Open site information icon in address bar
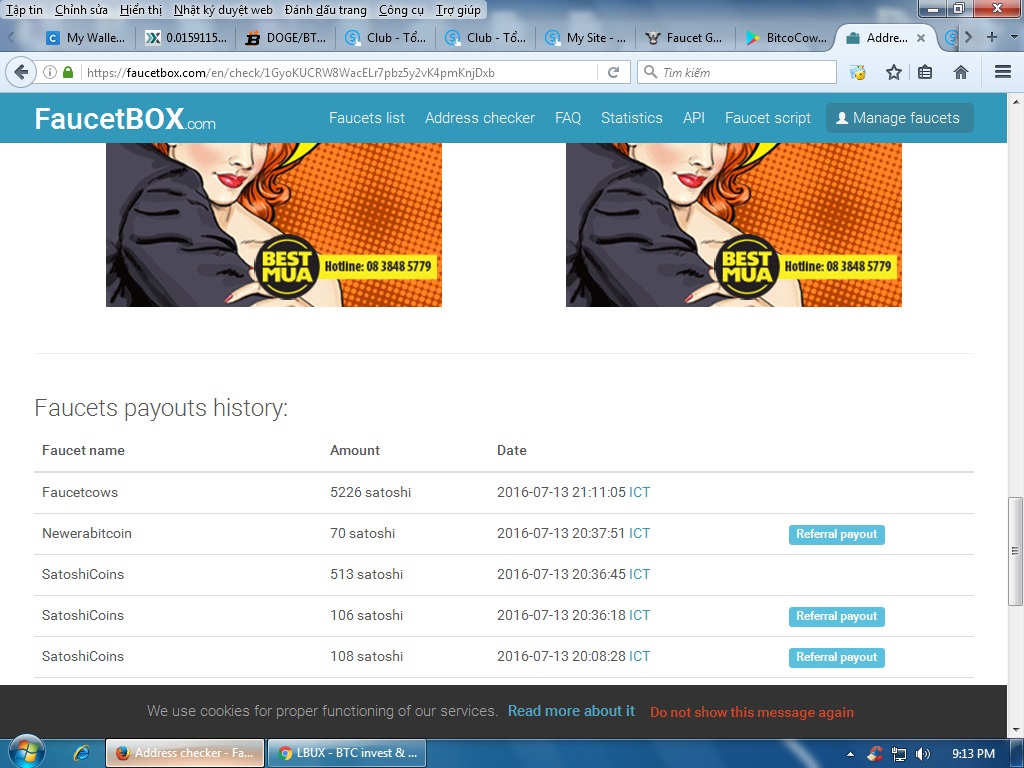Viewport: 1024px width, 768px height. [50, 72]
